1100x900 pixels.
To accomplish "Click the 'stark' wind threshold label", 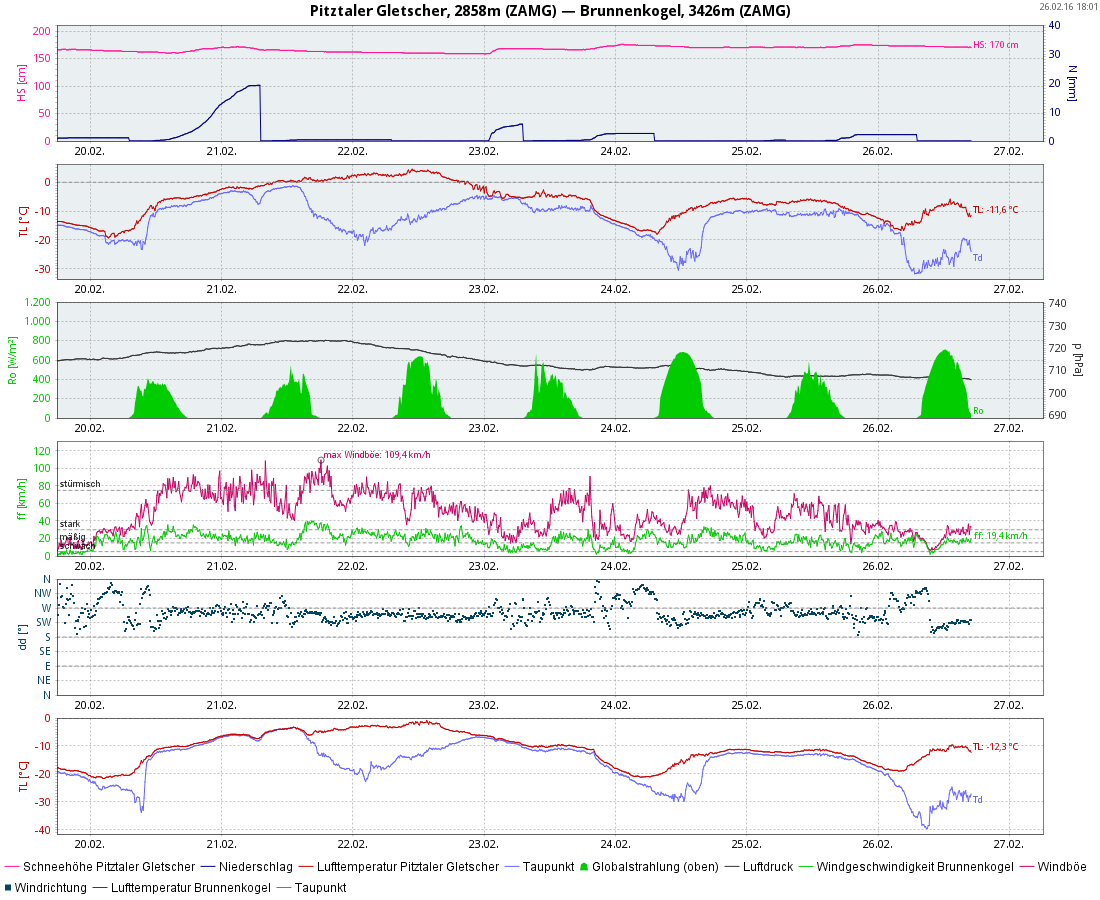I will (70, 524).
